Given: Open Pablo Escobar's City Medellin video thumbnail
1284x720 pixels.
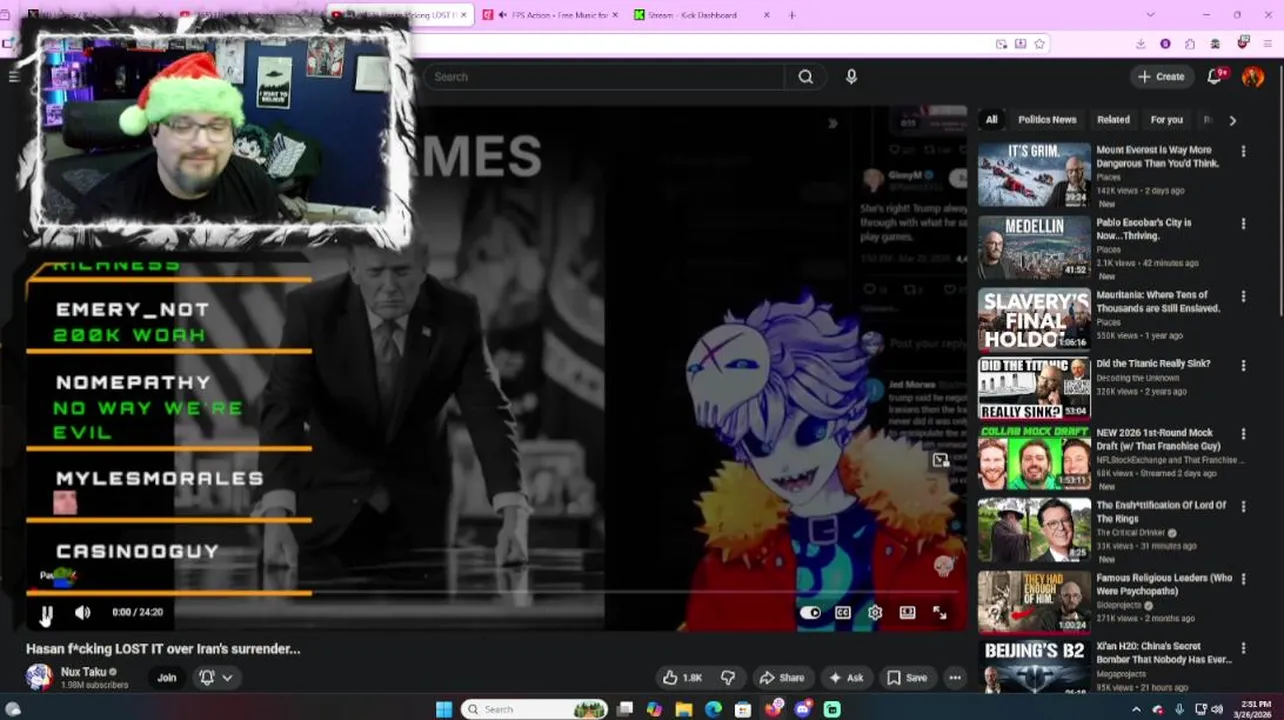Looking at the screenshot, I should tap(1034, 247).
